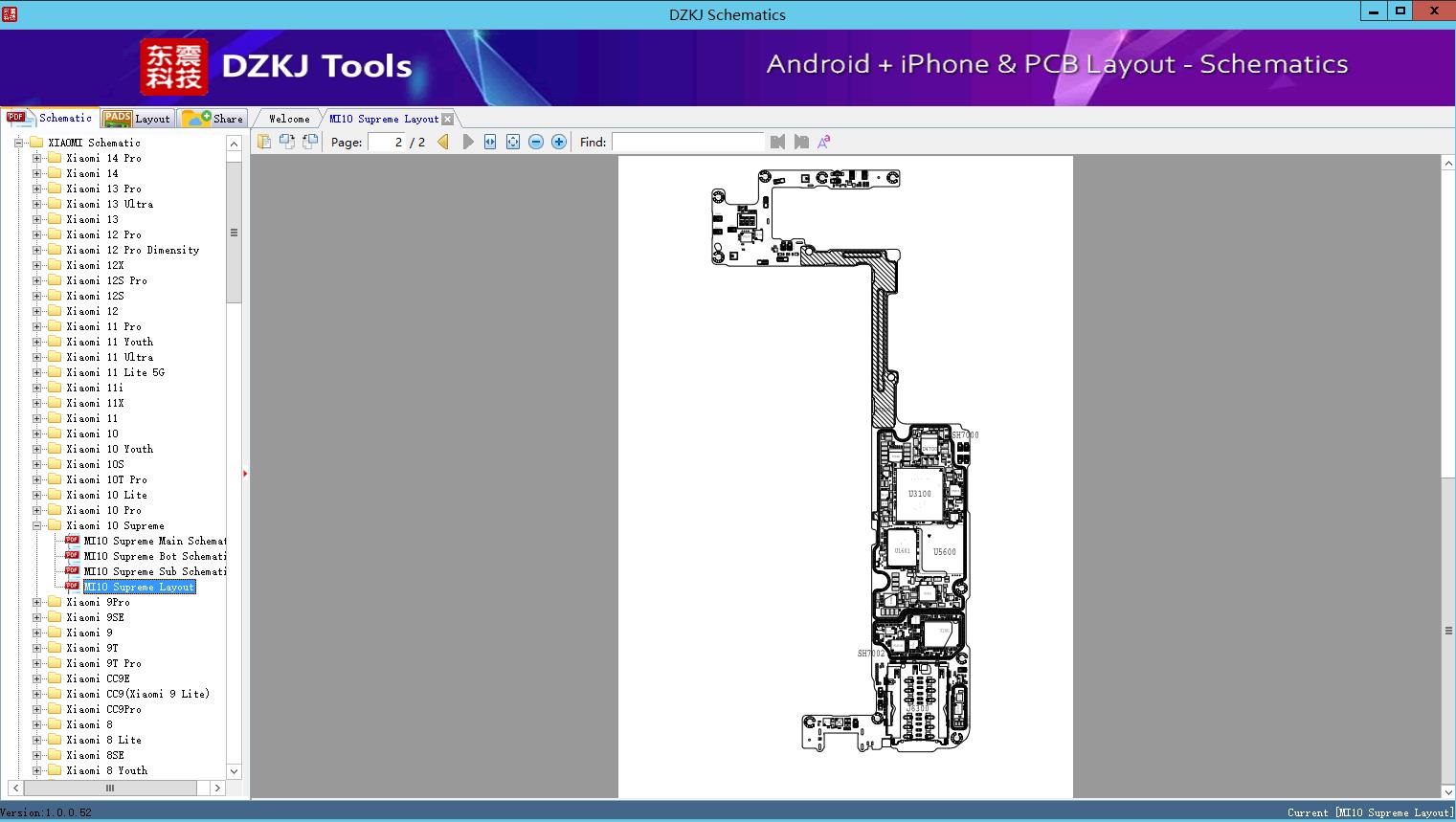Screen dimensions: 1456x822
Task: Select the Xiaomi CC9(Xiaomi 9 Lite) item
Action: click(138, 694)
